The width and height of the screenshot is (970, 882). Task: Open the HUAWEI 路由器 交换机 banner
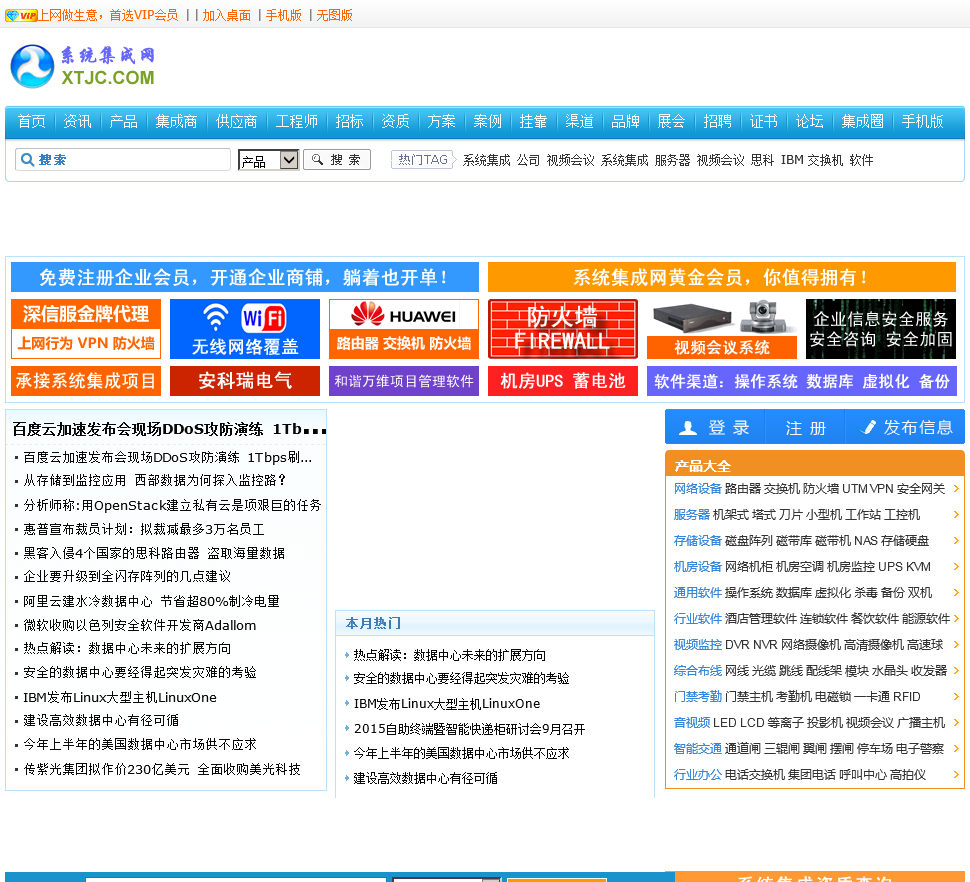(404, 329)
